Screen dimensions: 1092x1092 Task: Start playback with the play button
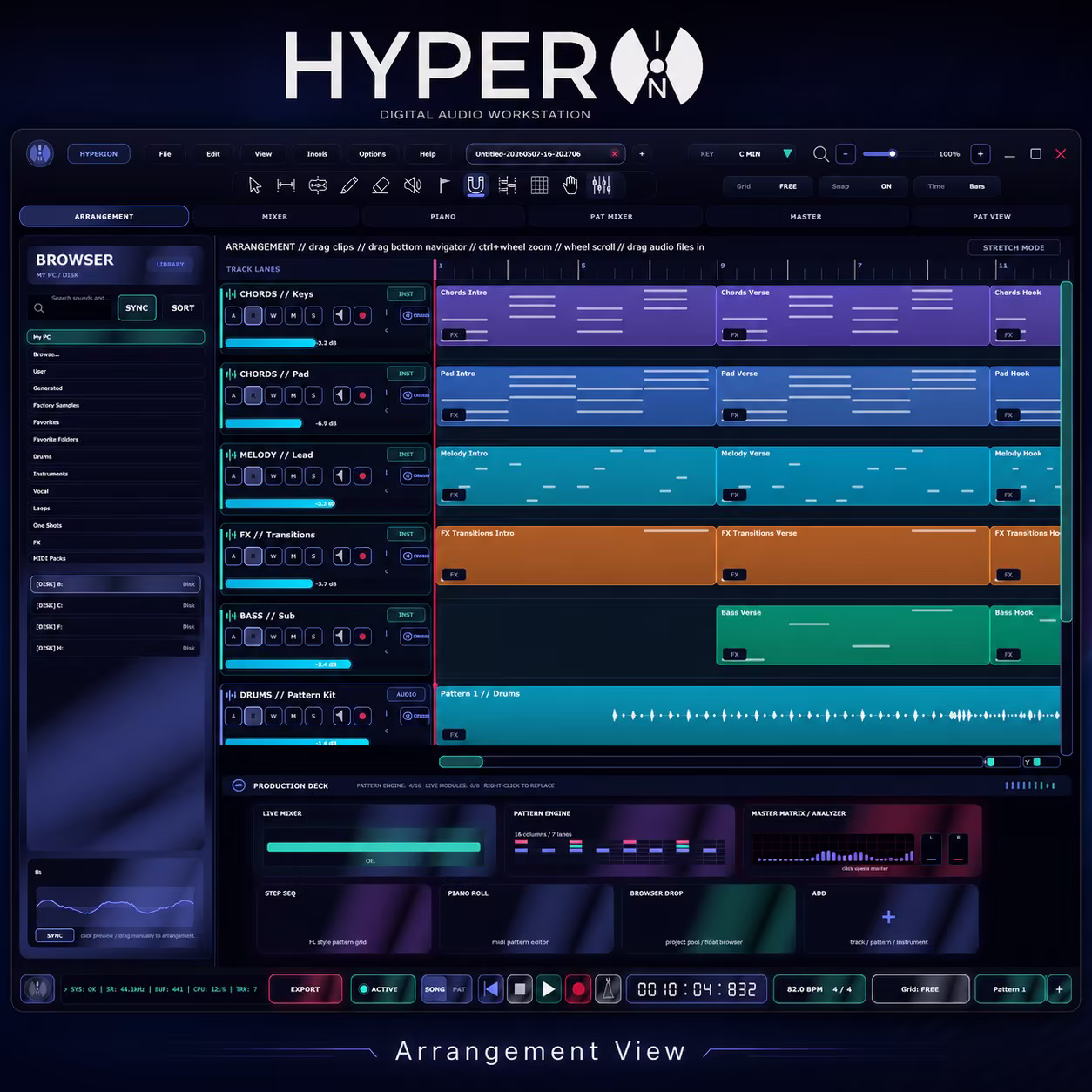[x=549, y=989]
